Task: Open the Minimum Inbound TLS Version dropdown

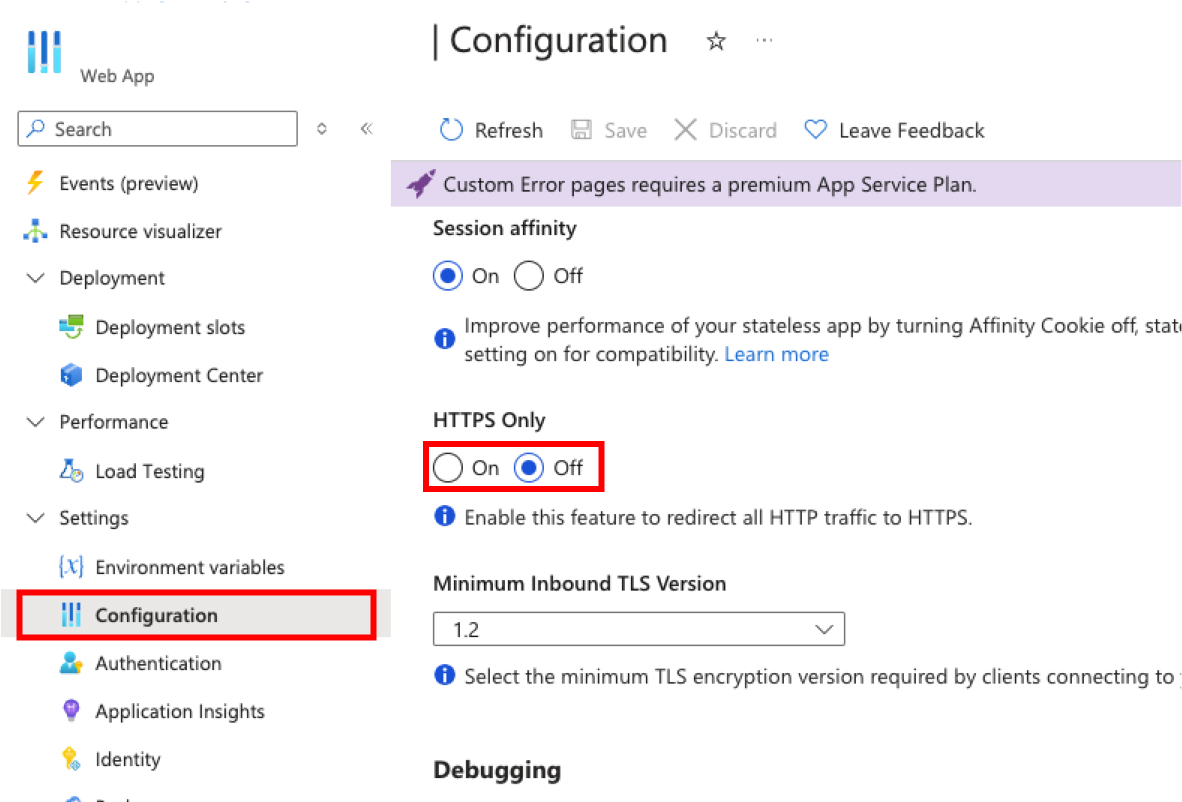Action: 824,629
